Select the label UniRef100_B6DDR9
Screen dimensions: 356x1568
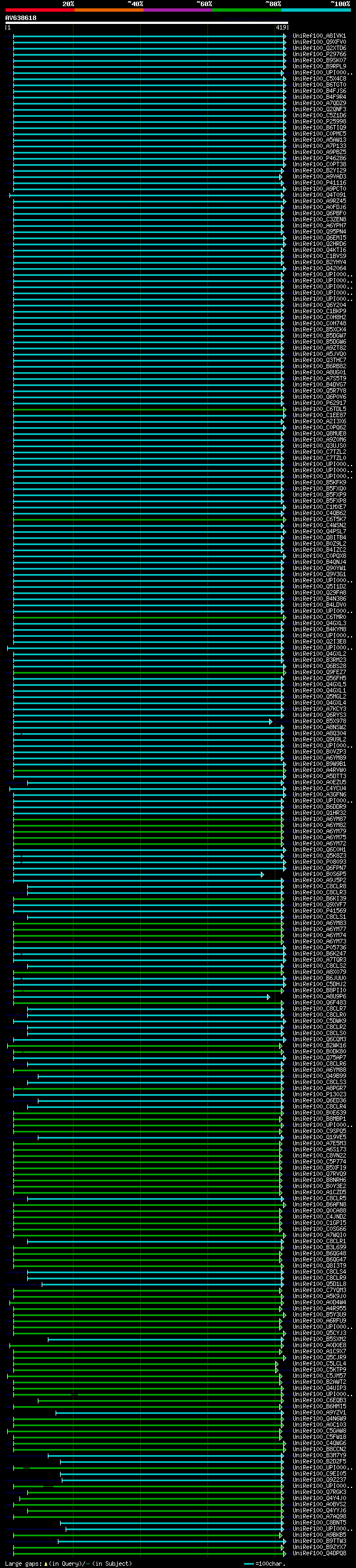coord(319,807)
